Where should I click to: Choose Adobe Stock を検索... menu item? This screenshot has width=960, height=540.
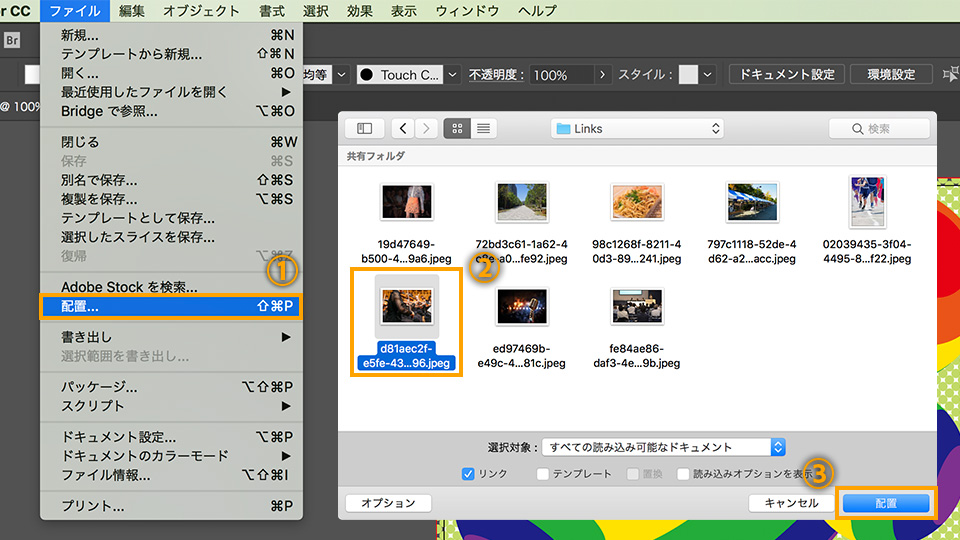click(171, 287)
